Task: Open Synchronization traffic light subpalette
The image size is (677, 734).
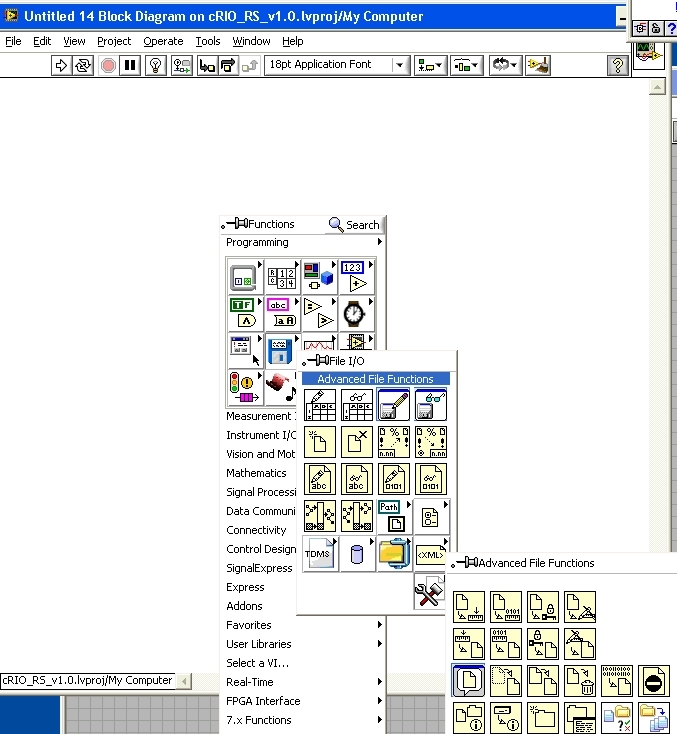Action: 244,388
